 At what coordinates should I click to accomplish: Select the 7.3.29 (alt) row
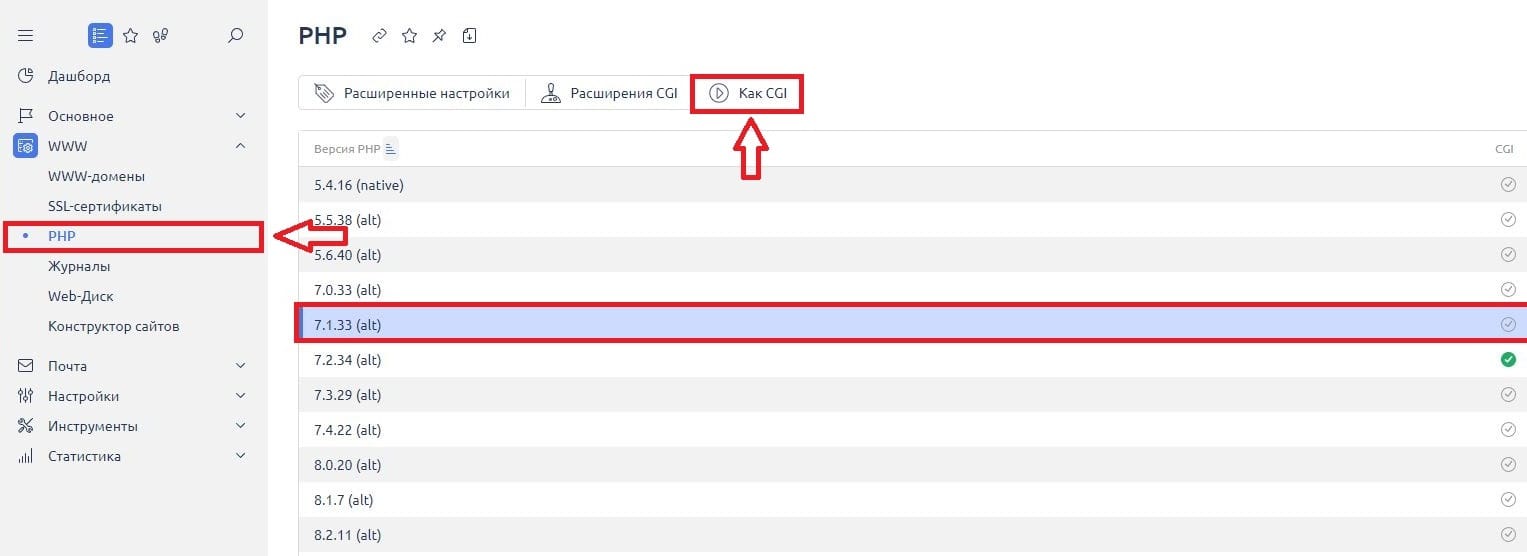pyautogui.click(x=912, y=395)
